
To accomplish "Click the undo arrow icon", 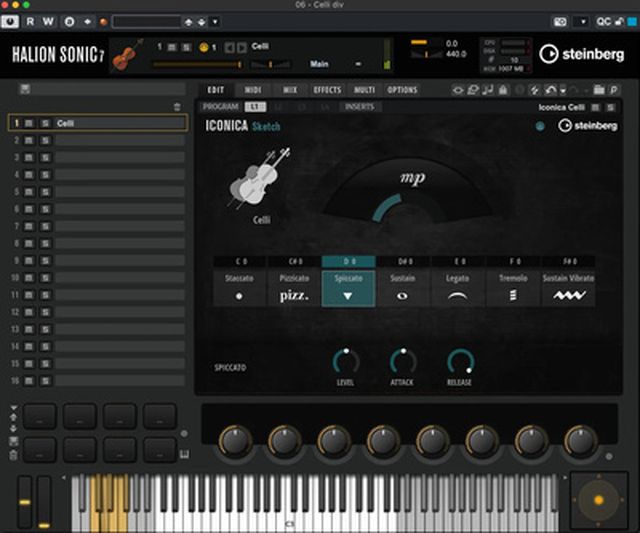I will point(551,90).
